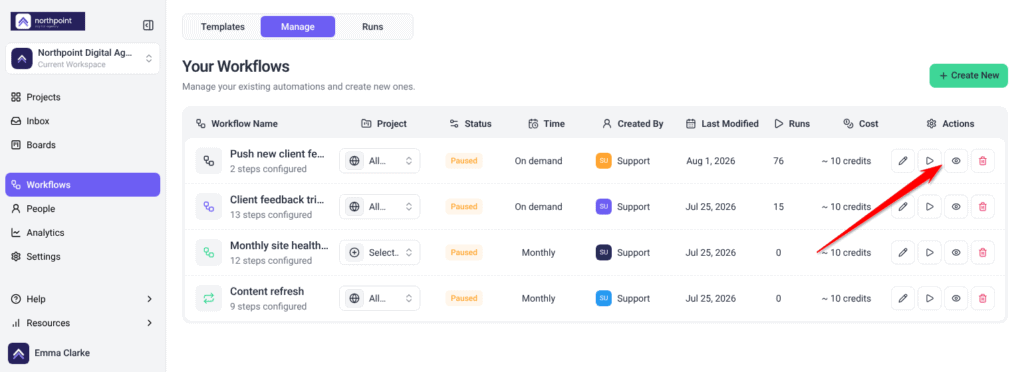This screenshot has height=372, width=1024.
Task: View the Content refresh workflow with eye icon
Action: 956,298
